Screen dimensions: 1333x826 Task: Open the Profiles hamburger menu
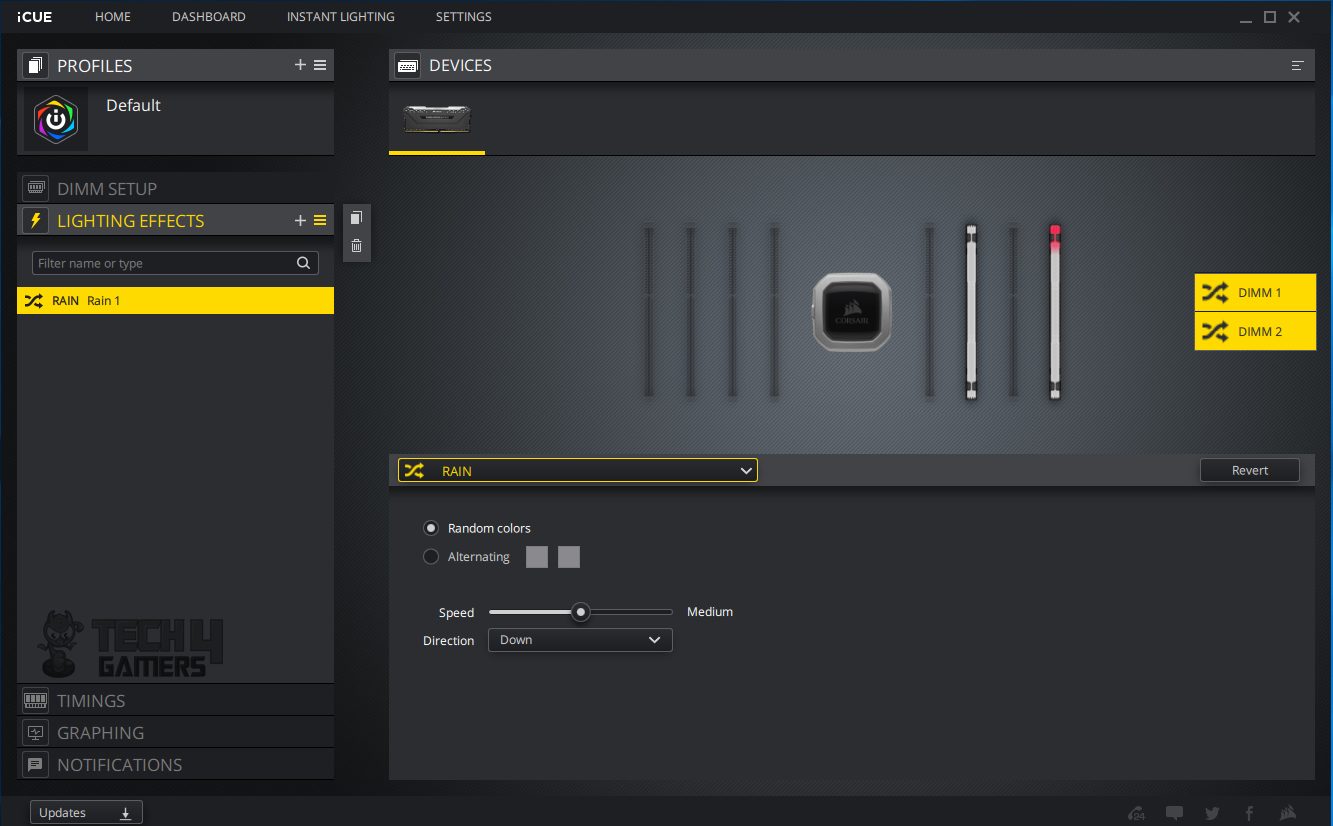[320, 65]
